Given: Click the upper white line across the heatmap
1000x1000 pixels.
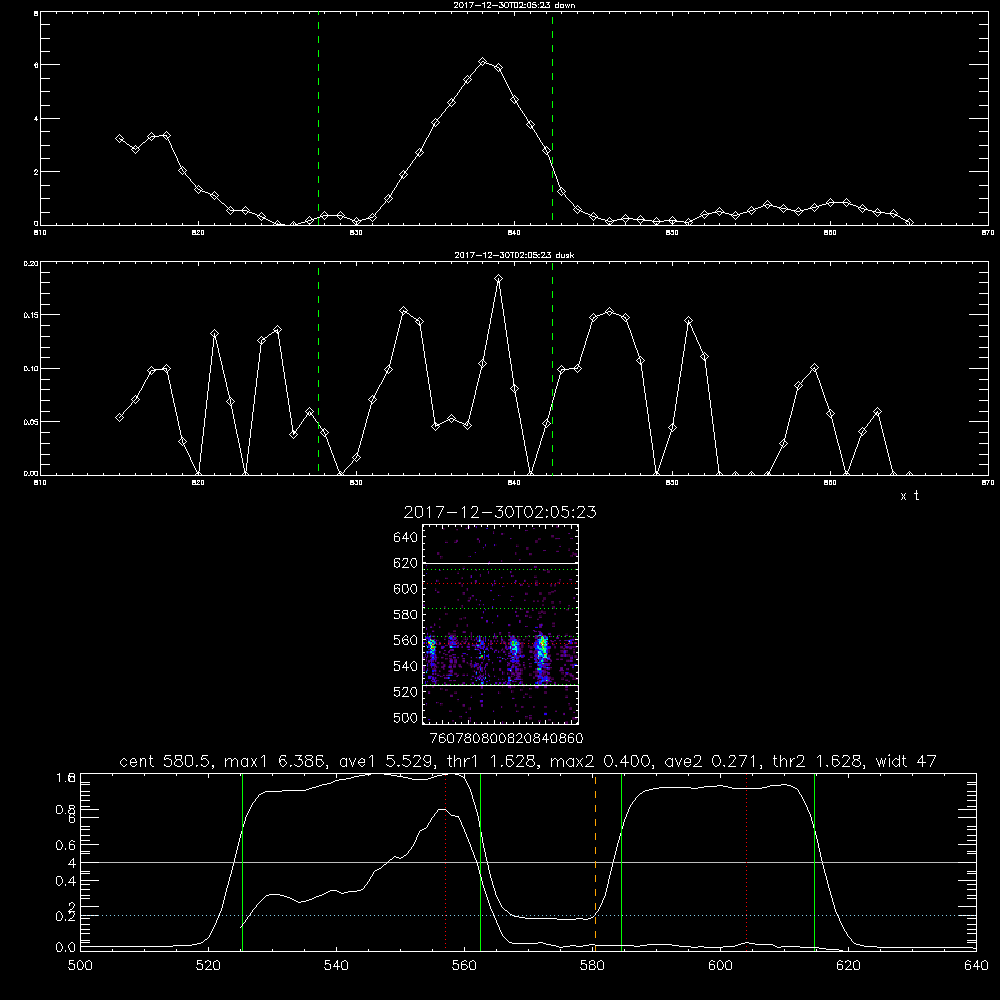Looking at the screenshot, I should tap(501, 563).
